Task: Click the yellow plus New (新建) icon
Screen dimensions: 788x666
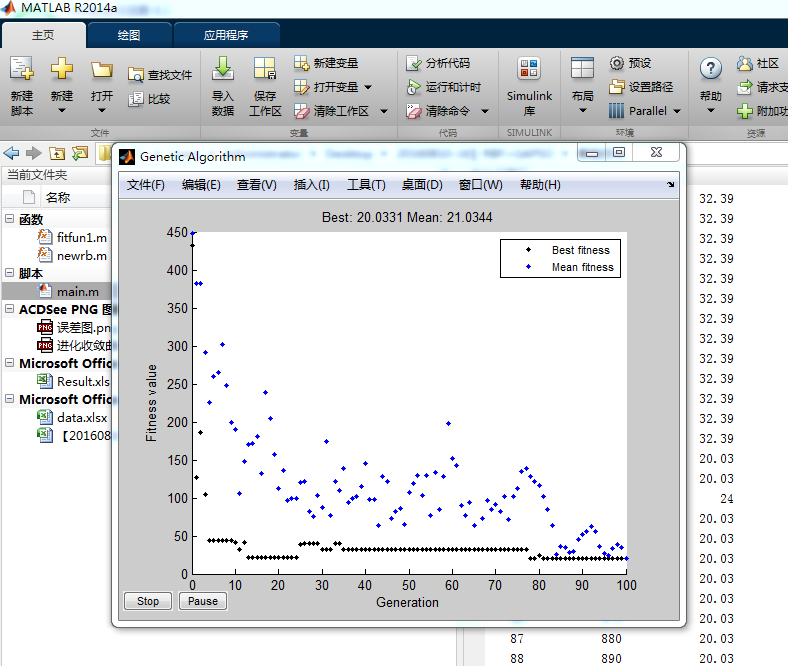Action: (x=62, y=68)
